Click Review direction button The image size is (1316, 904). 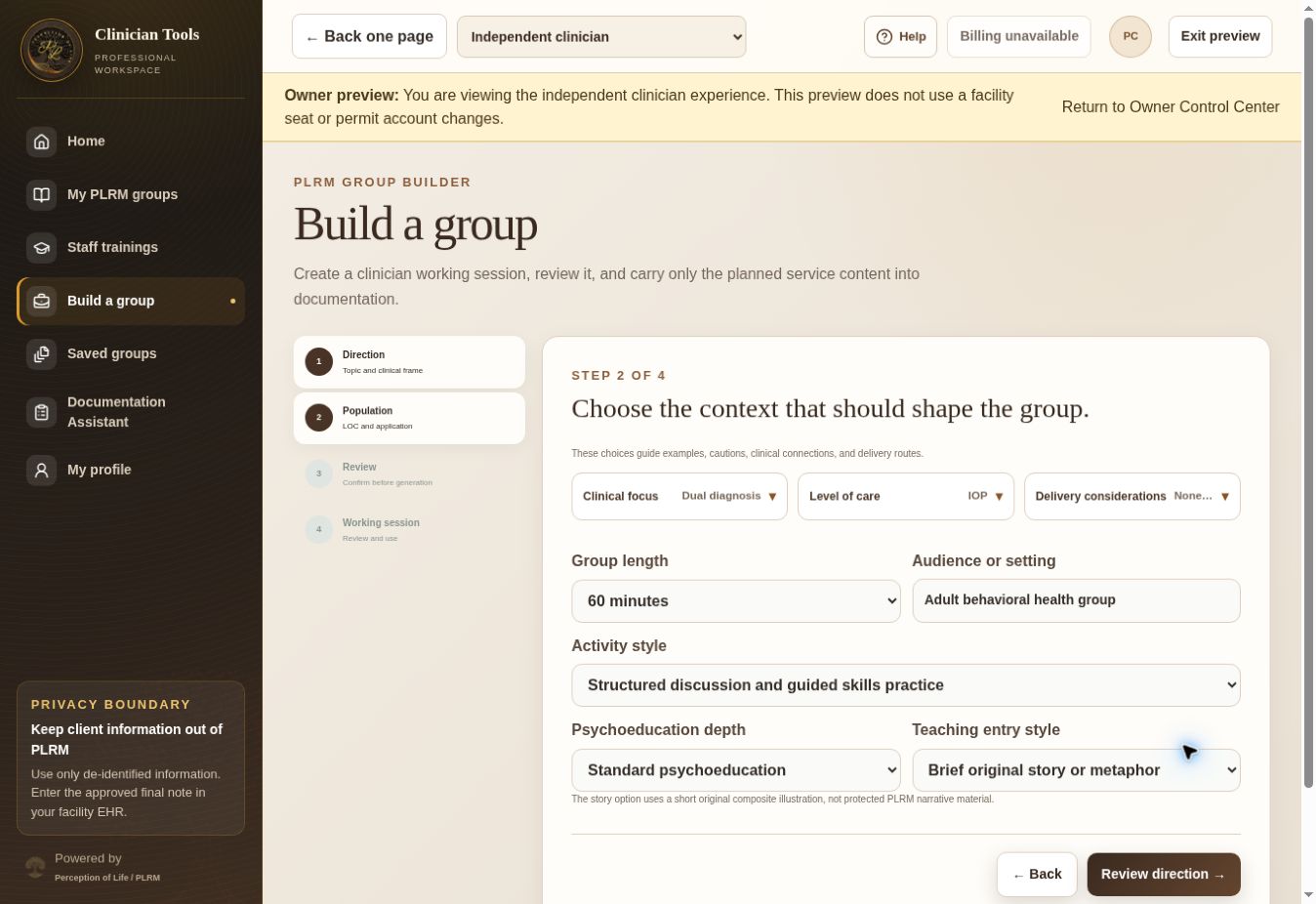pos(1164,875)
